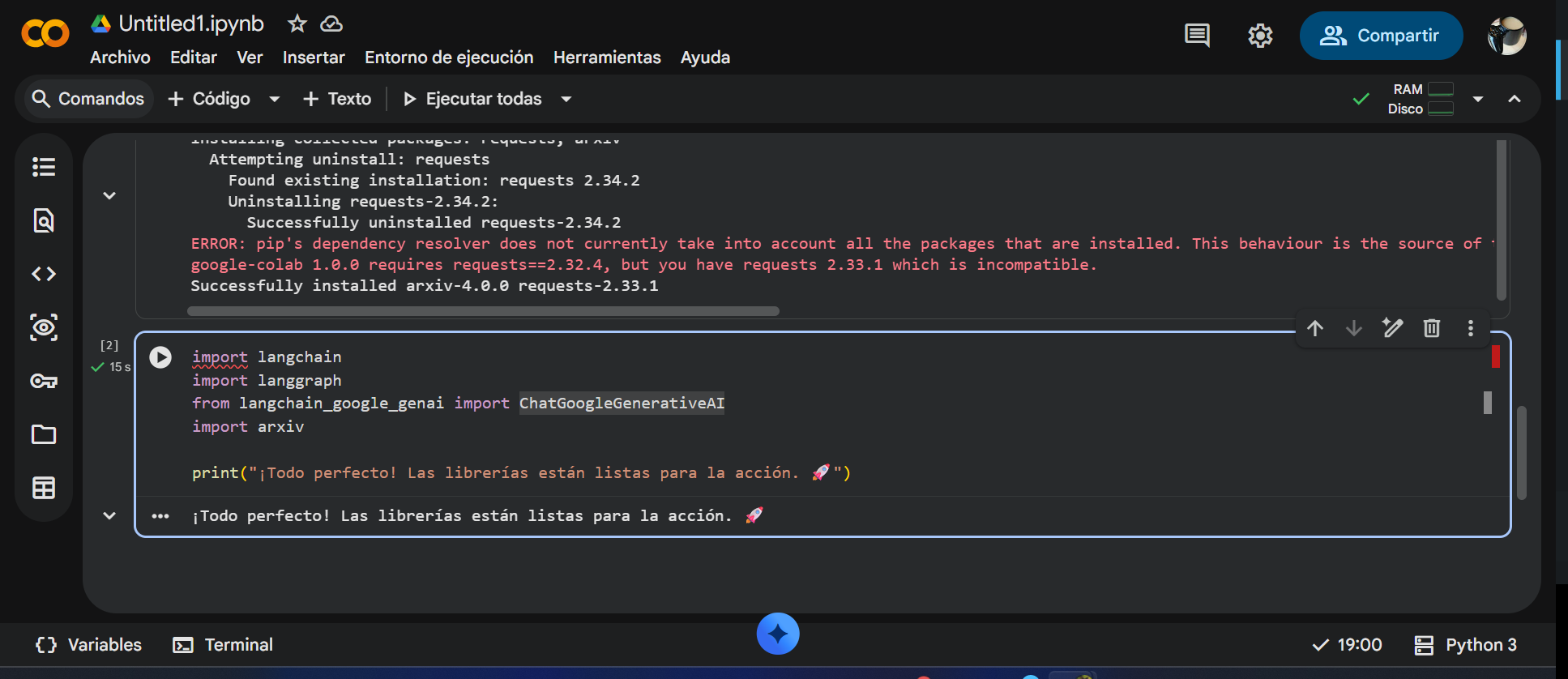The image size is (1568, 679).
Task: Click the print statement code line
Action: click(521, 472)
